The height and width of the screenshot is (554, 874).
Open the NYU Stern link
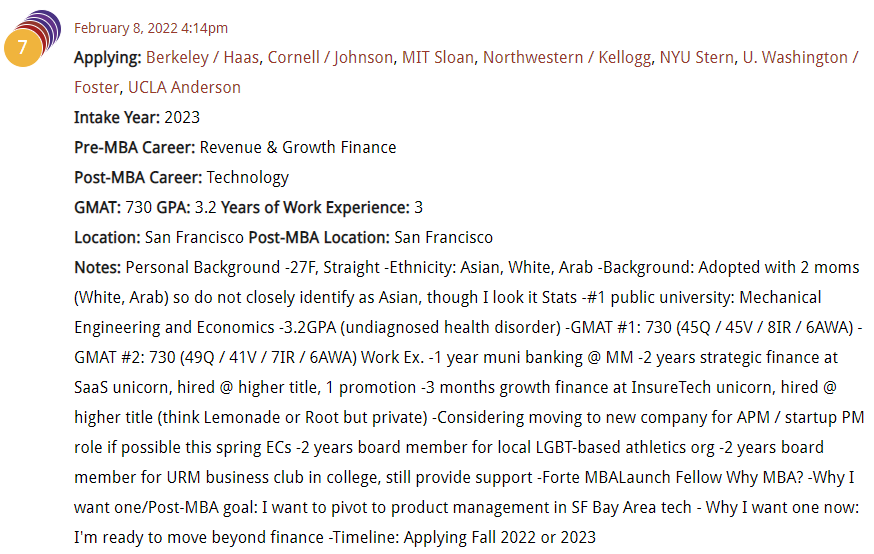pyautogui.click(x=696, y=57)
